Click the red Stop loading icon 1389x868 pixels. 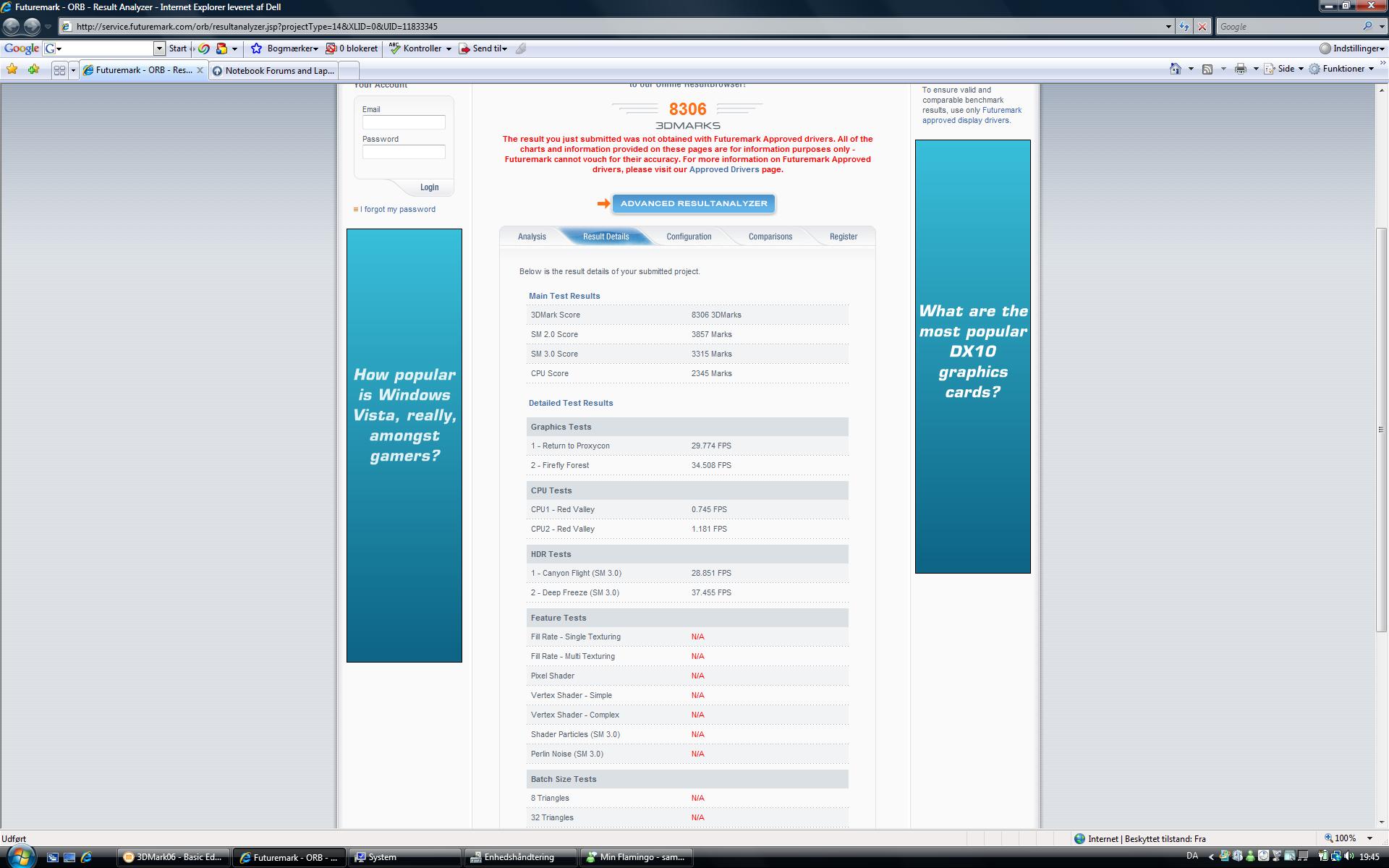pyautogui.click(x=1202, y=27)
